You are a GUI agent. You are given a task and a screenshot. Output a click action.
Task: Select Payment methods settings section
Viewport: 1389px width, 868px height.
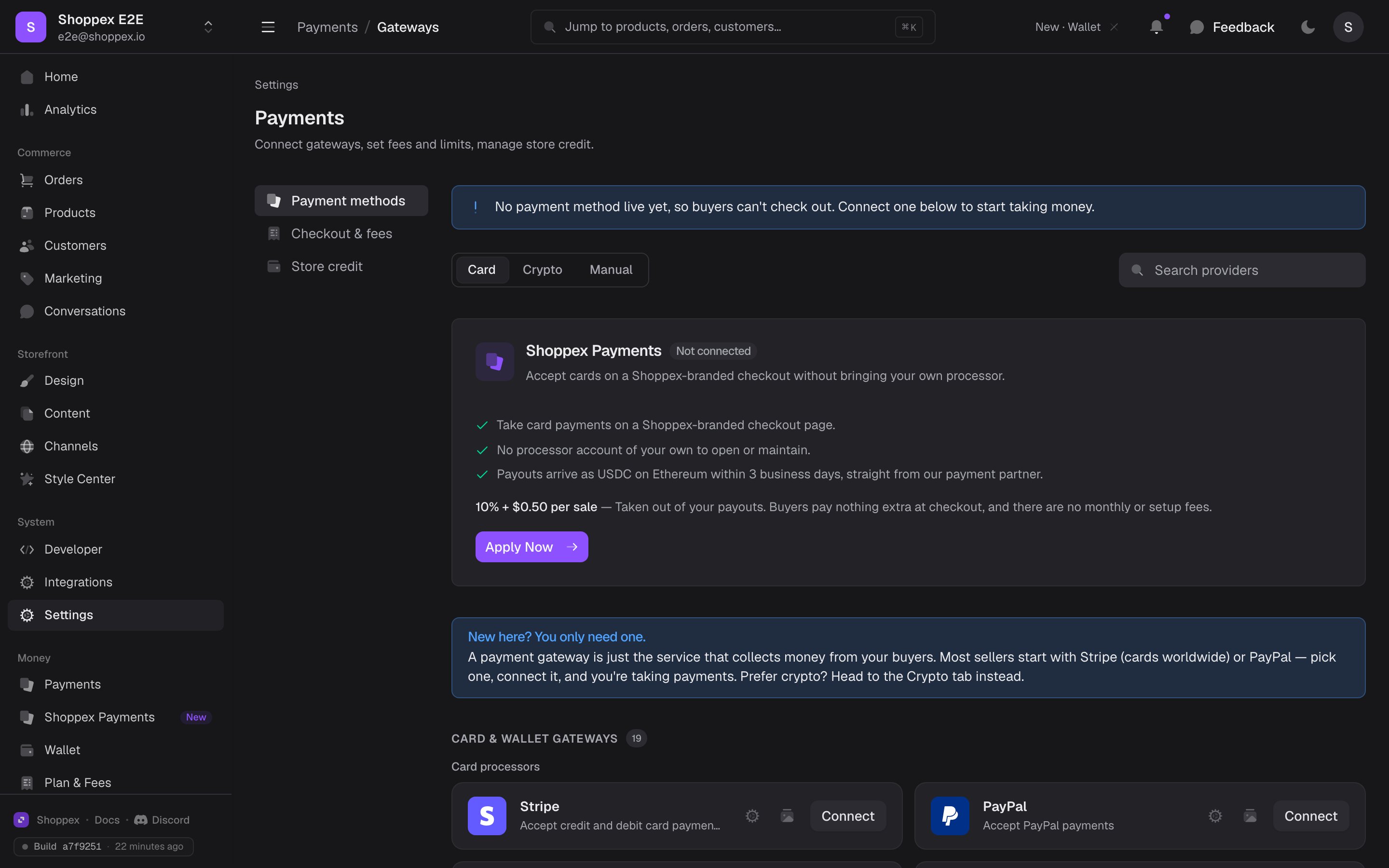coord(341,201)
